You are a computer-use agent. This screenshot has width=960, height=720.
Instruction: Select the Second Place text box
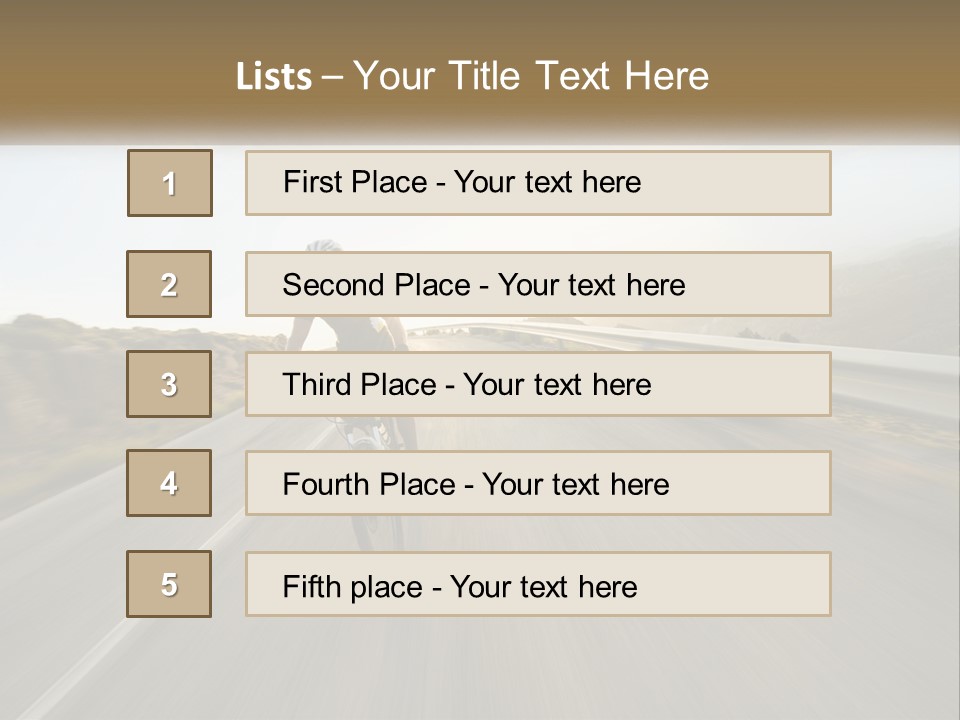(538, 284)
